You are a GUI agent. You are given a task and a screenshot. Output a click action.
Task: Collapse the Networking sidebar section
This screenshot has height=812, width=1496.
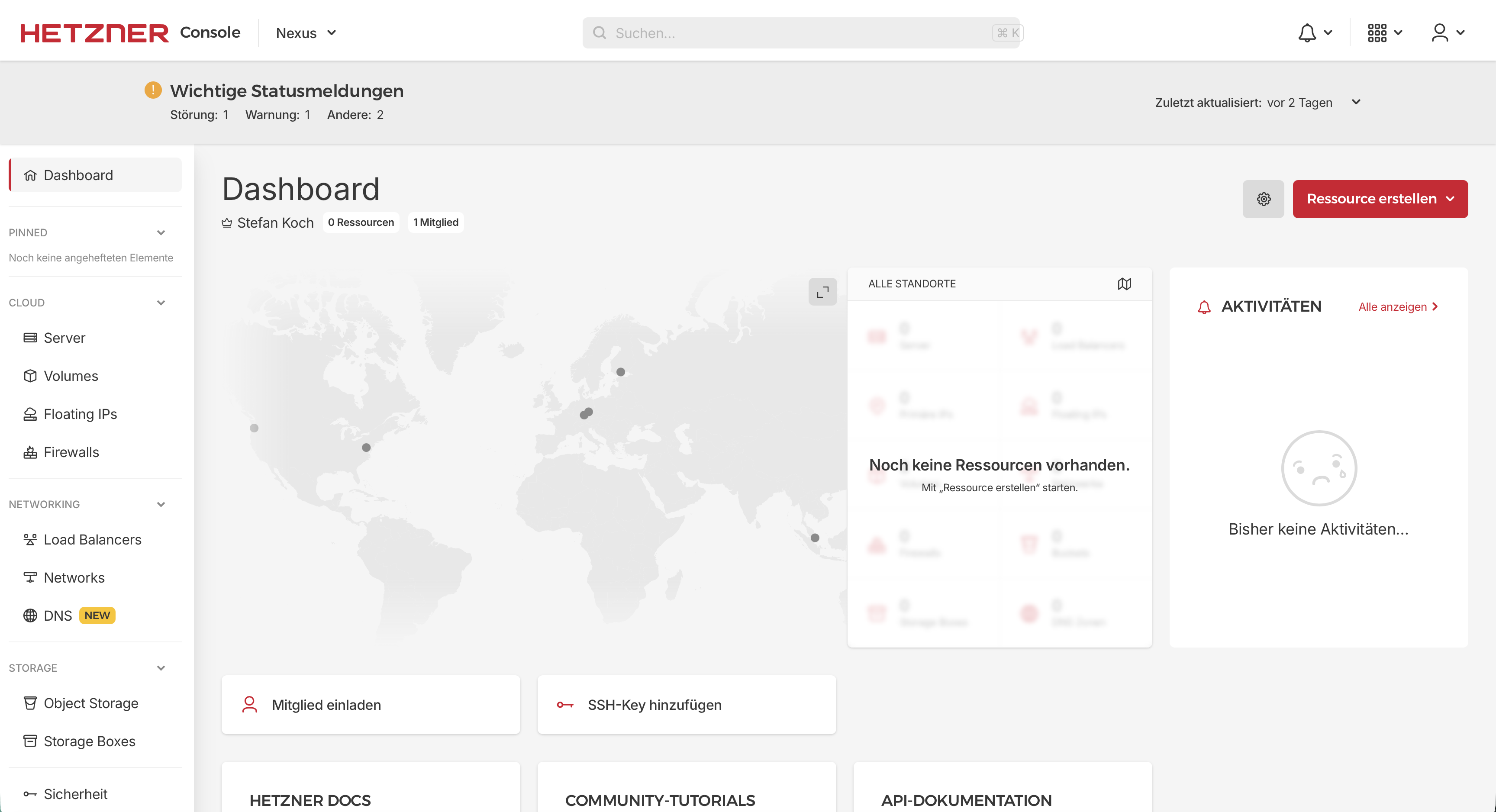pos(161,505)
